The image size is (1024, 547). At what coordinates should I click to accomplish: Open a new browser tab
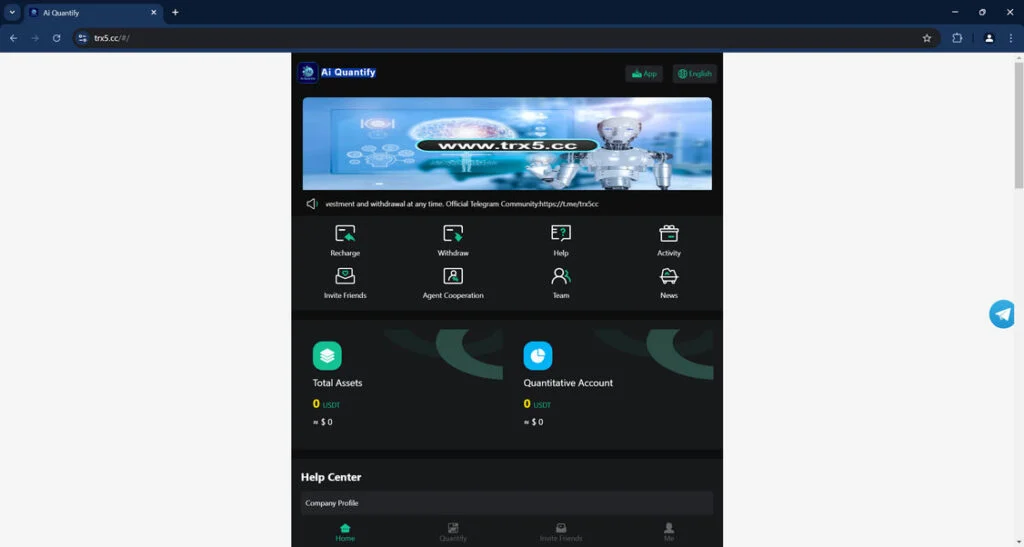[x=175, y=12]
